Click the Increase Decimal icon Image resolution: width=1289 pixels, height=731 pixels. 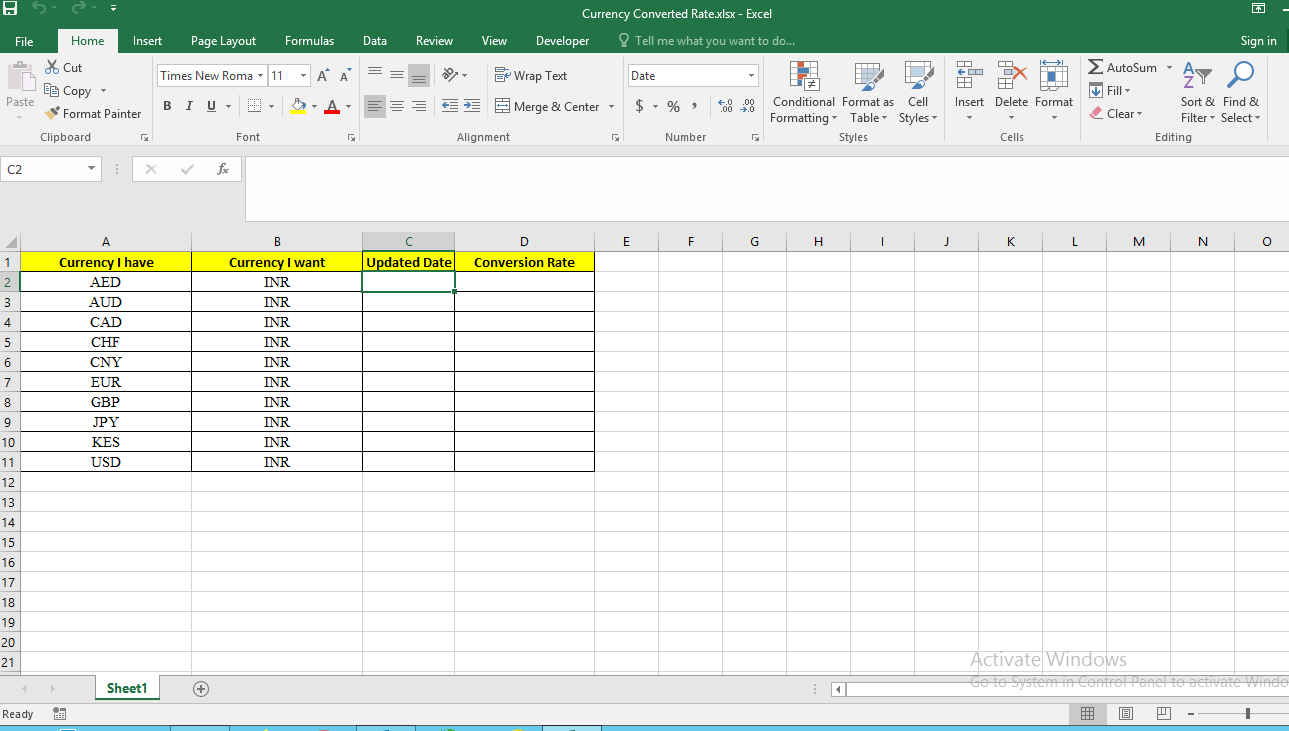(726, 106)
